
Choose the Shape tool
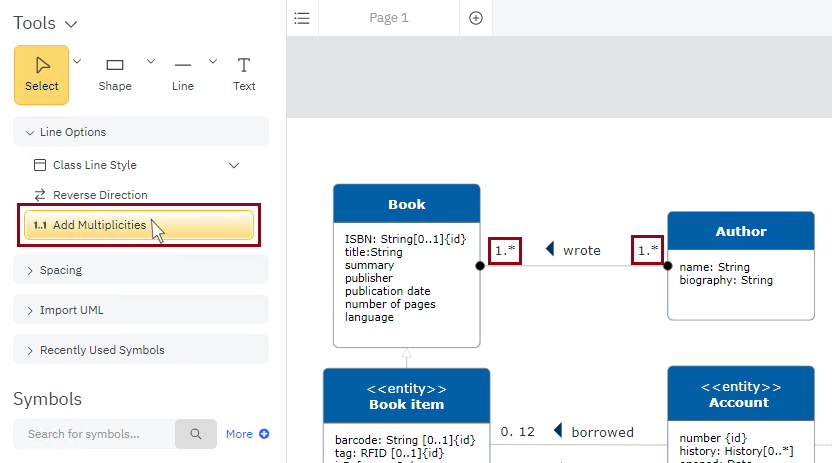[115, 74]
